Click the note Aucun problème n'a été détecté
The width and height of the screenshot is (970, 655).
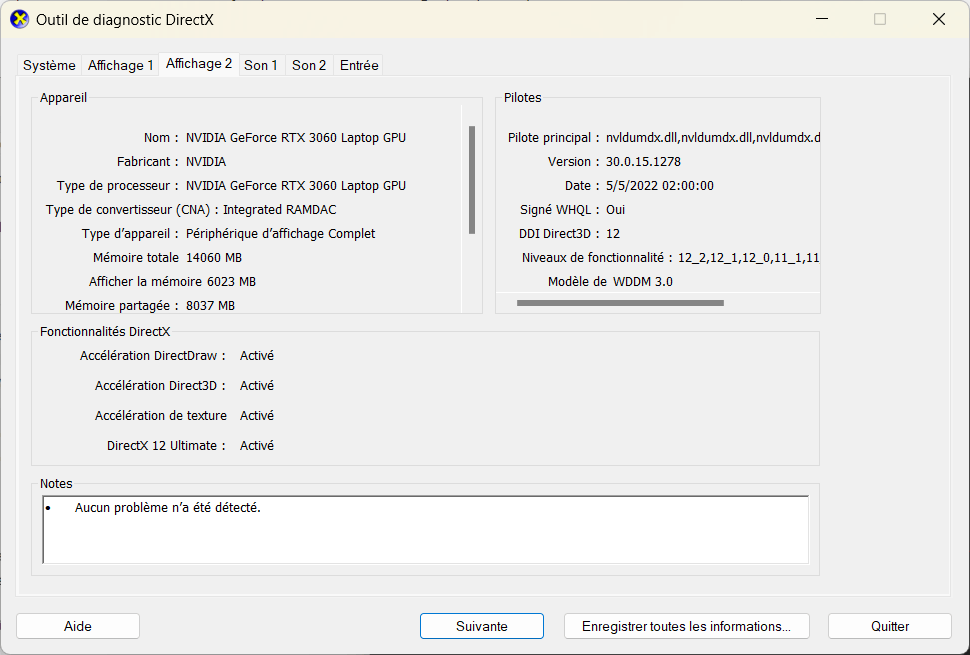coord(168,508)
